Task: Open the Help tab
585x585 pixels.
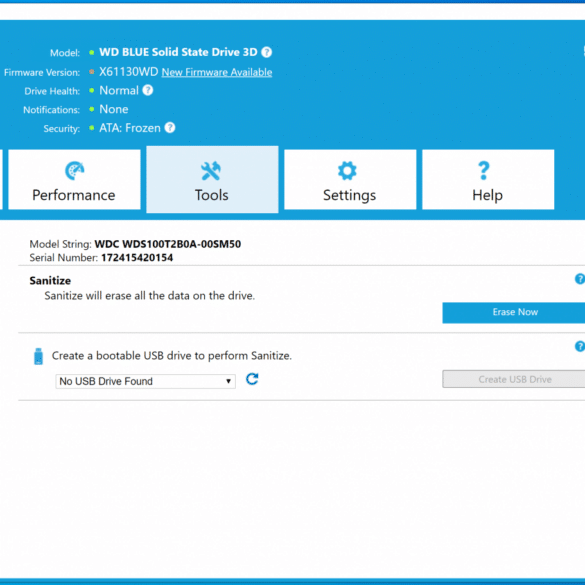Action: (488, 179)
